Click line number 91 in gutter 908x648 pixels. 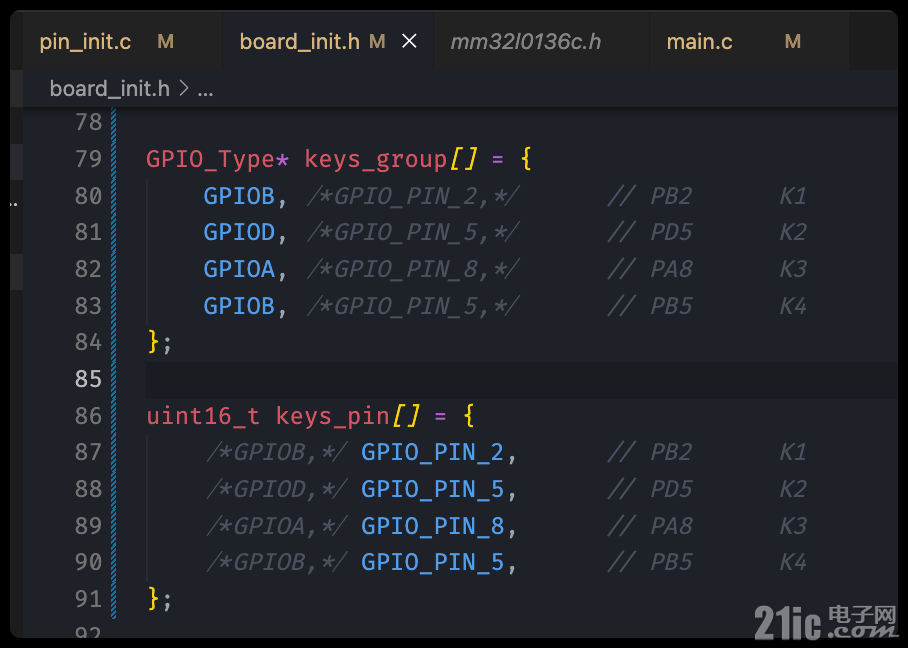pyautogui.click(x=88, y=599)
